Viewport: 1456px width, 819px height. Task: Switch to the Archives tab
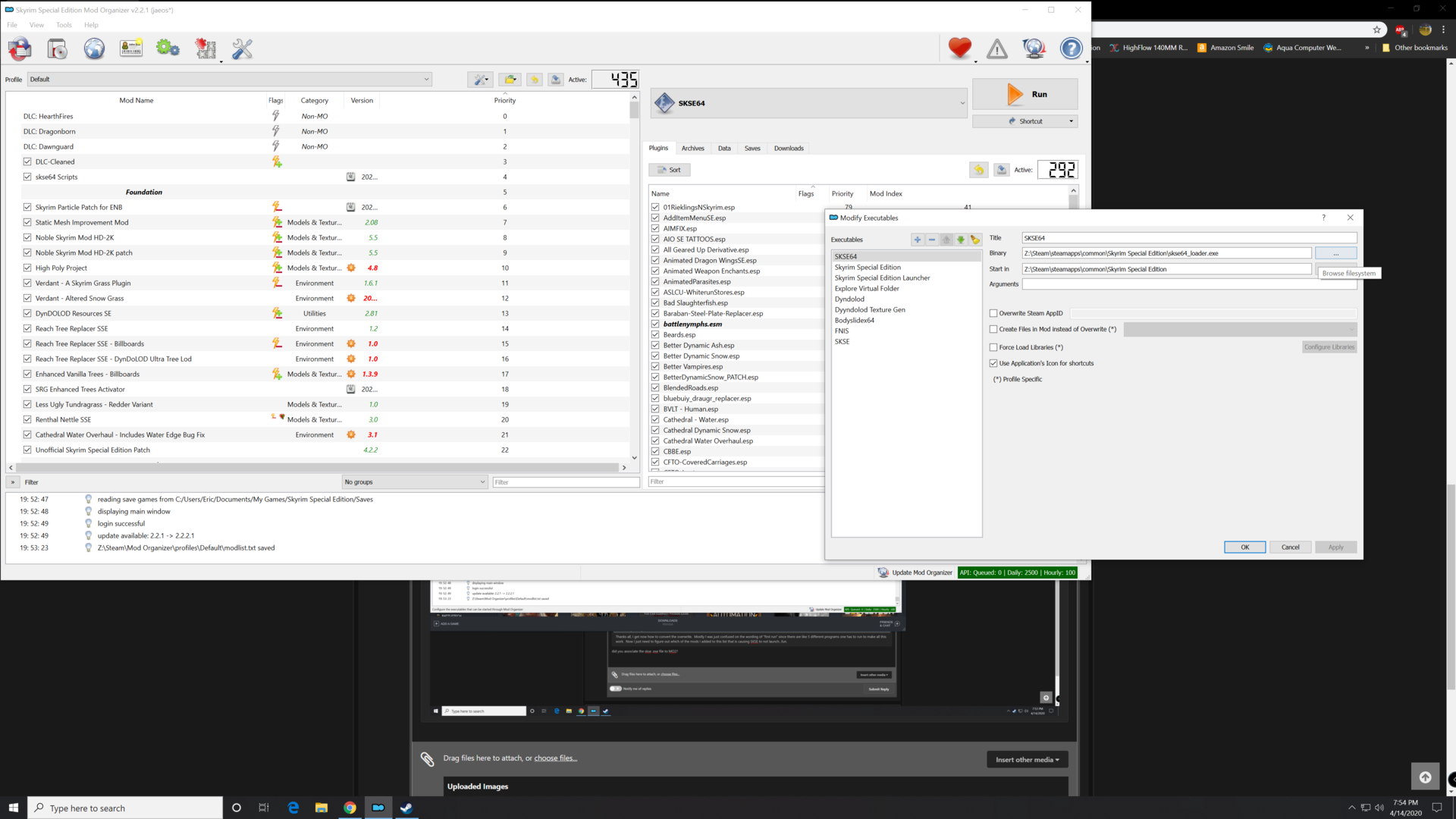click(x=692, y=149)
